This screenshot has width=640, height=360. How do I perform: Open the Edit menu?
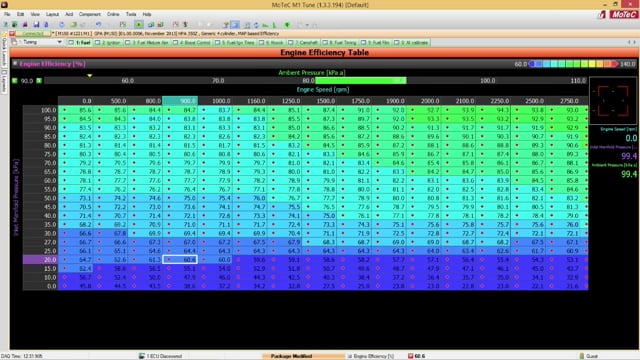click(20, 14)
